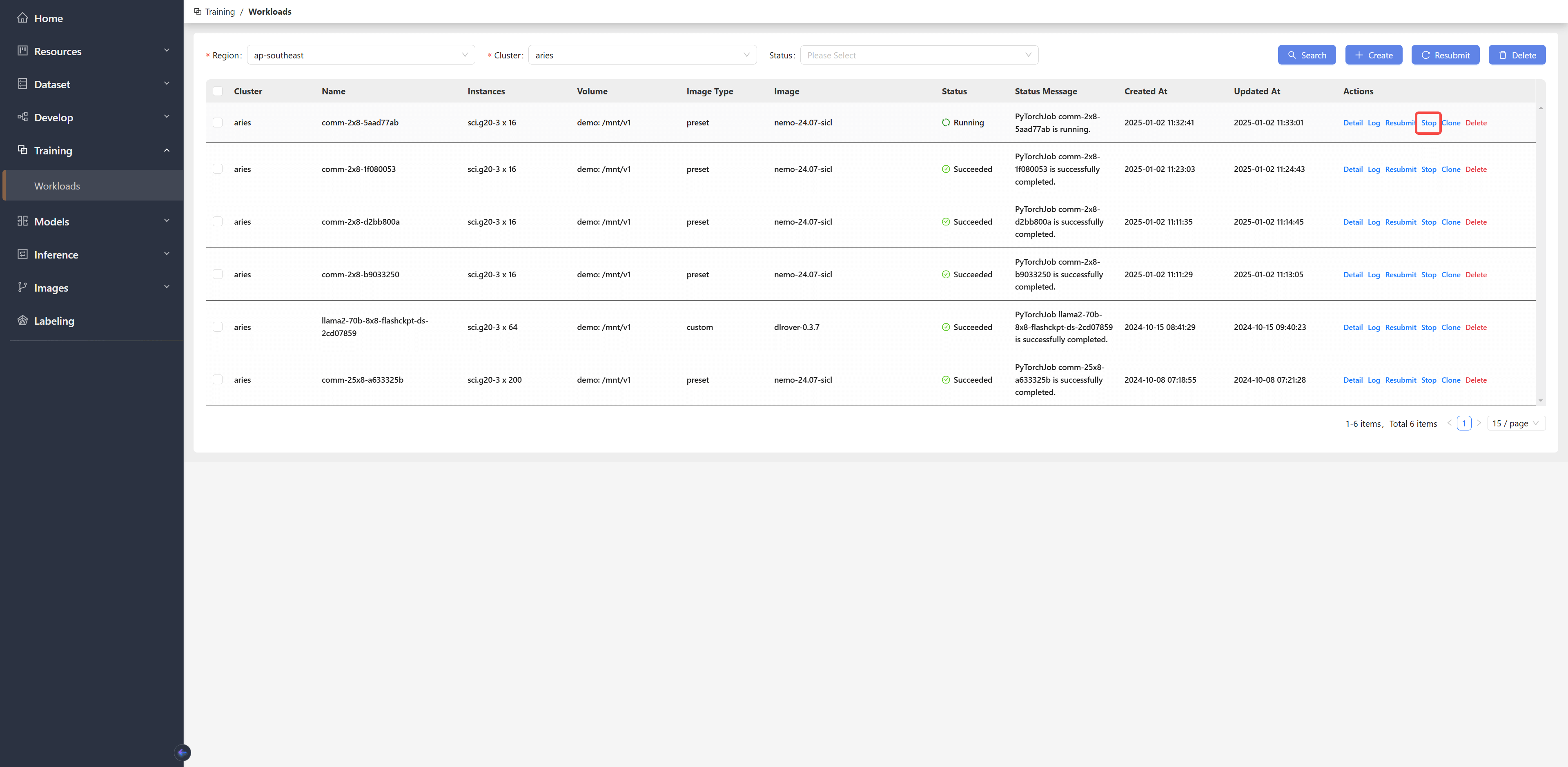1568x767 pixels.
Task: Expand the Models menu chevron
Action: pyautogui.click(x=167, y=221)
